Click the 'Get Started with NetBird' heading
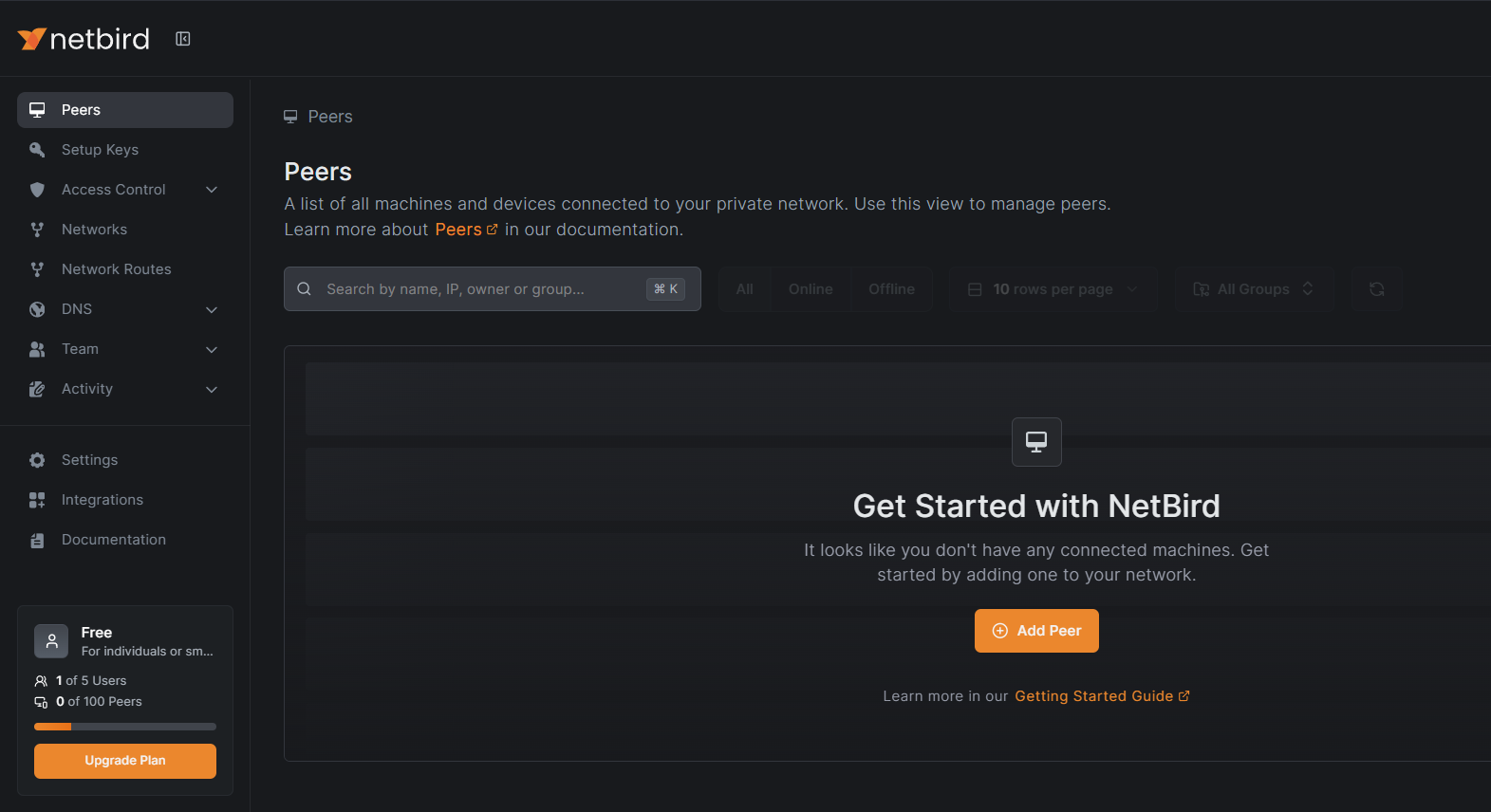1491x812 pixels. [1036, 507]
